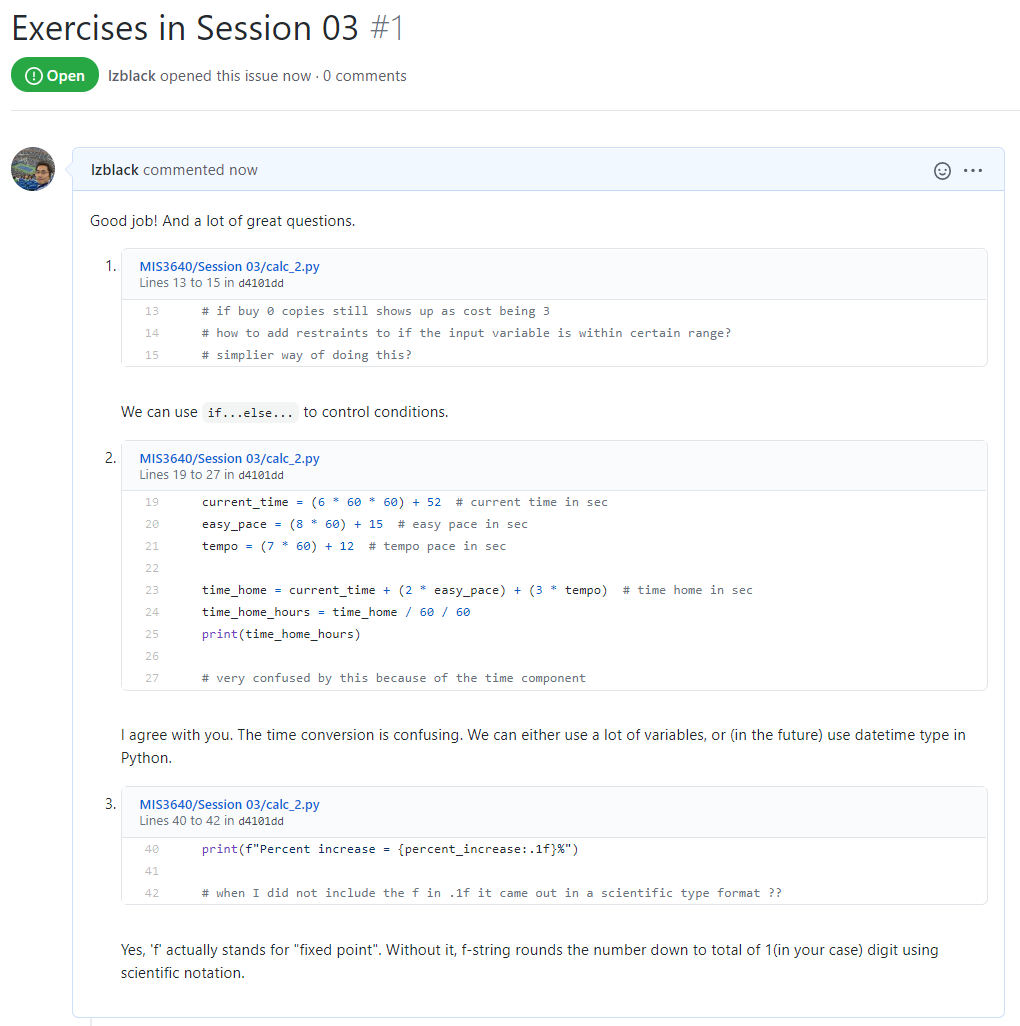Click the print(time_home_hours) code line
Screen dimensions: 1020x1026
281,633
